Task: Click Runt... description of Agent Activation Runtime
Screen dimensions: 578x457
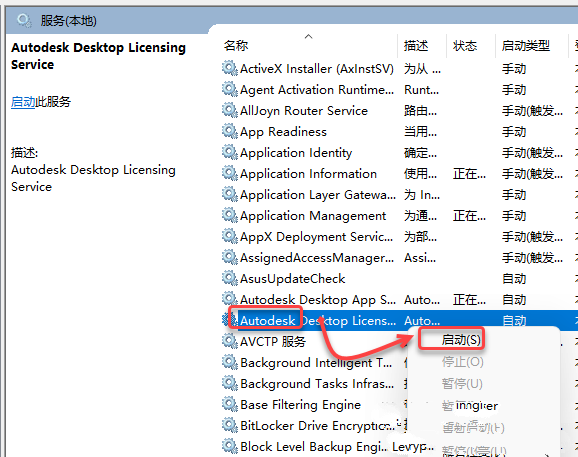Action: coord(421,90)
